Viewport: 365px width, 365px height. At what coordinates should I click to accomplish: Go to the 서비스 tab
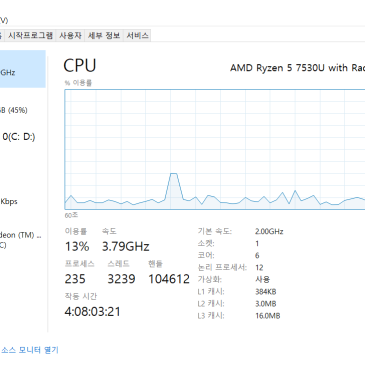(137, 35)
